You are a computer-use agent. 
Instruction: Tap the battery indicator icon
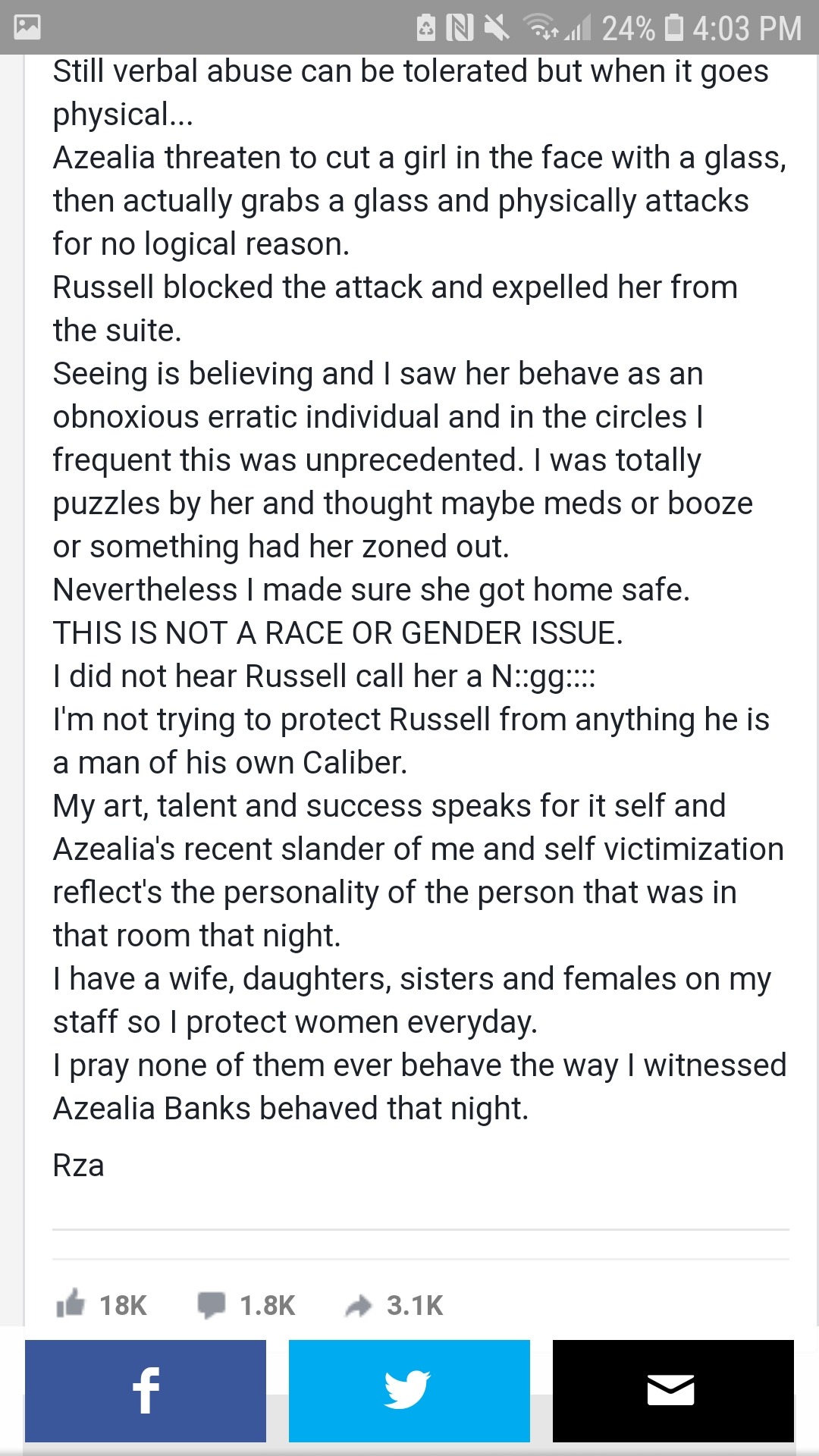click(673, 28)
